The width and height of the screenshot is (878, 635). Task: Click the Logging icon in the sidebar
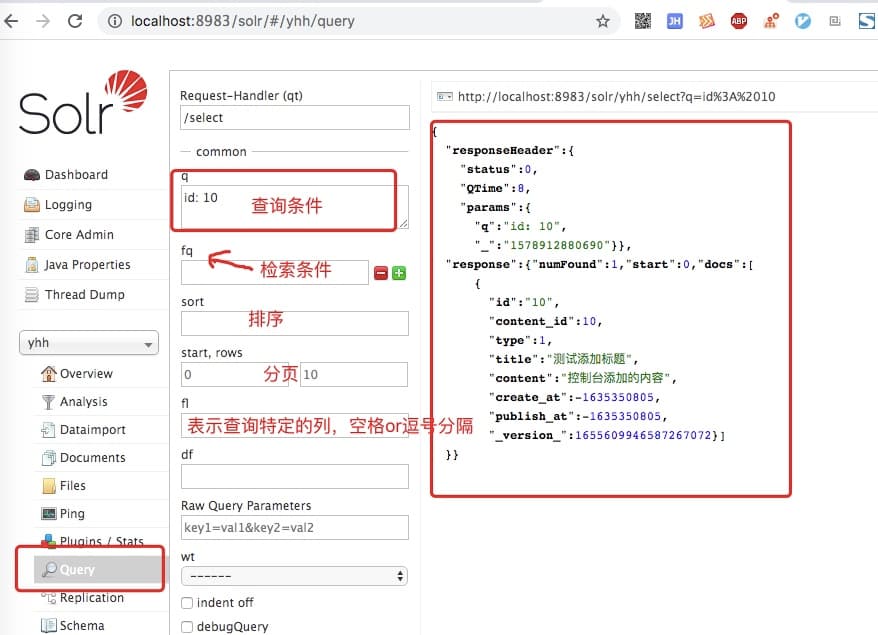(x=32, y=205)
